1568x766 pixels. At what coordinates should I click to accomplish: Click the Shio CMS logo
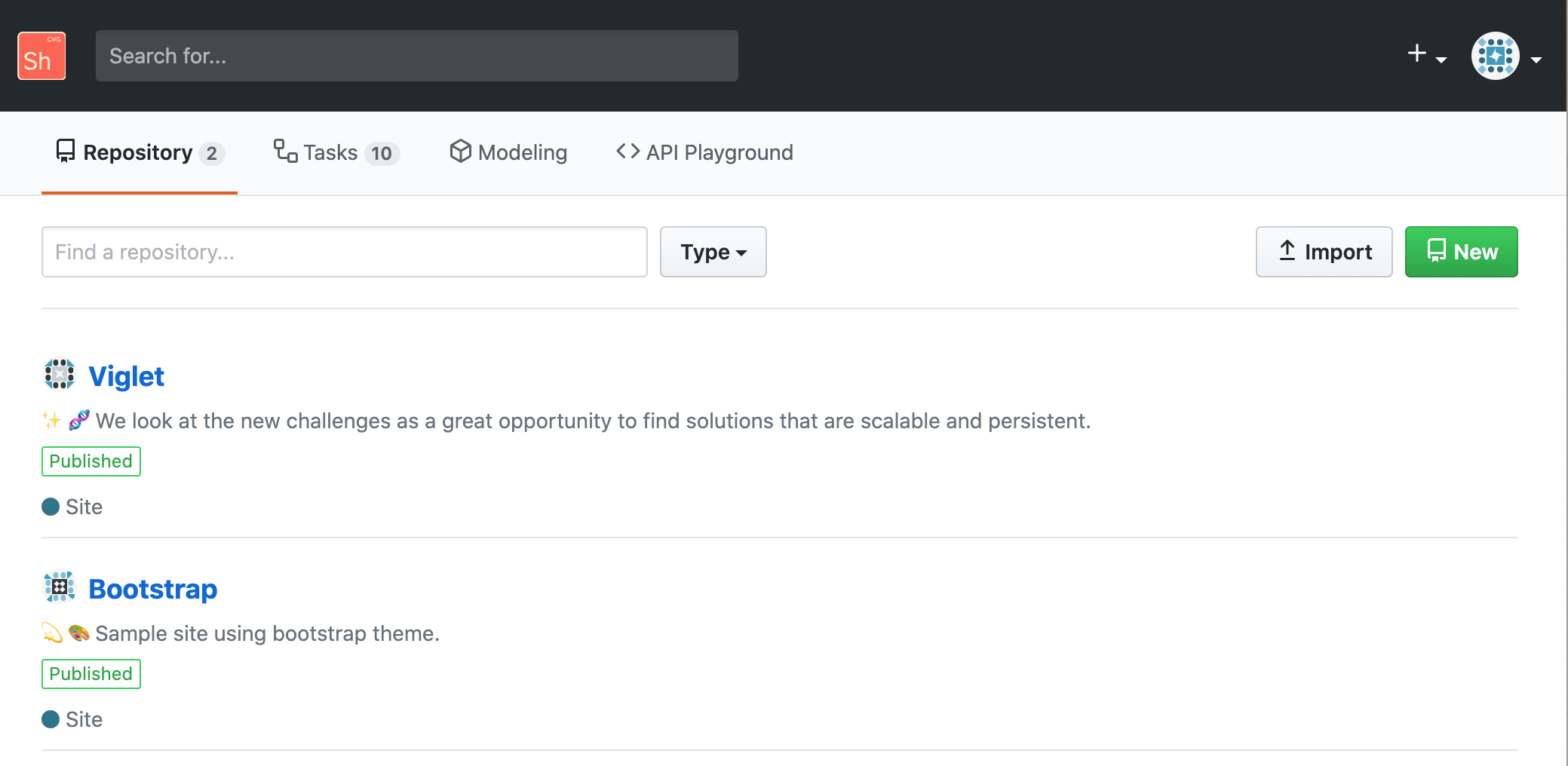tap(41, 56)
